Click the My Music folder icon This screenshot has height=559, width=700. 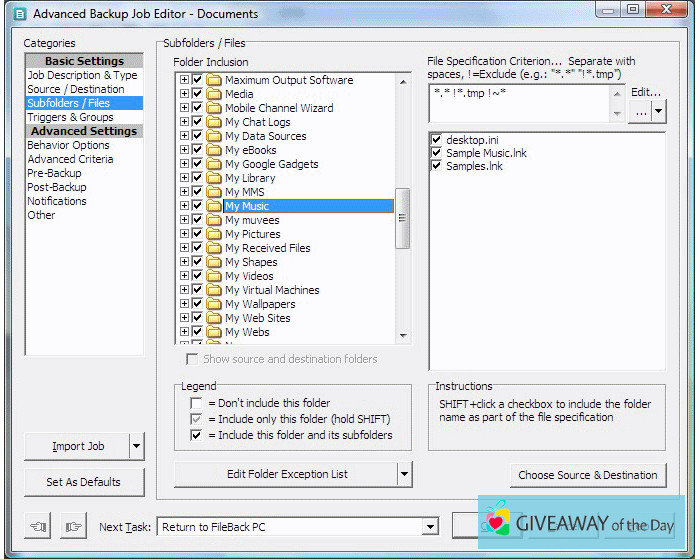[213, 206]
